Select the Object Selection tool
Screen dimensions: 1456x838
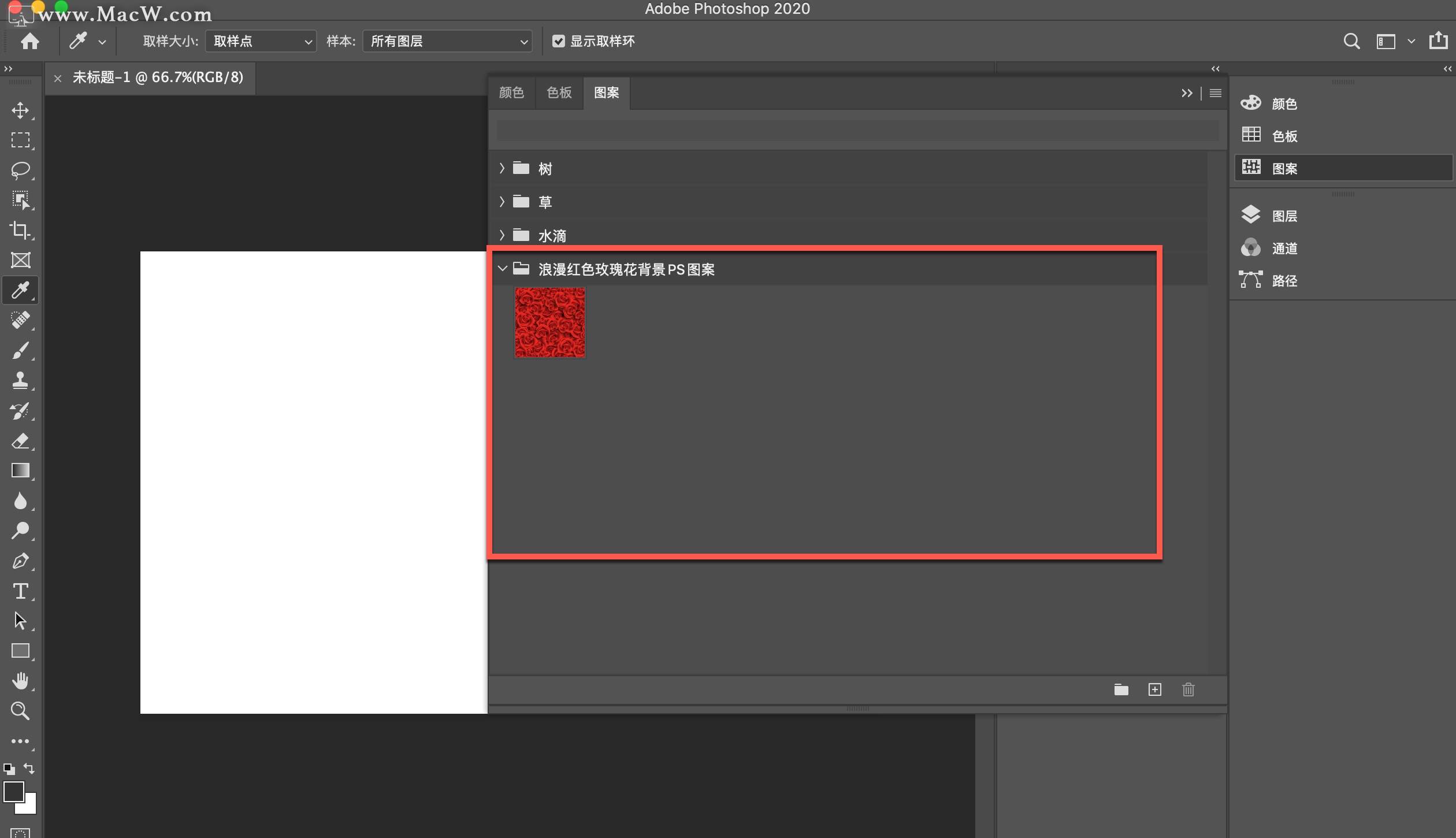click(20, 200)
